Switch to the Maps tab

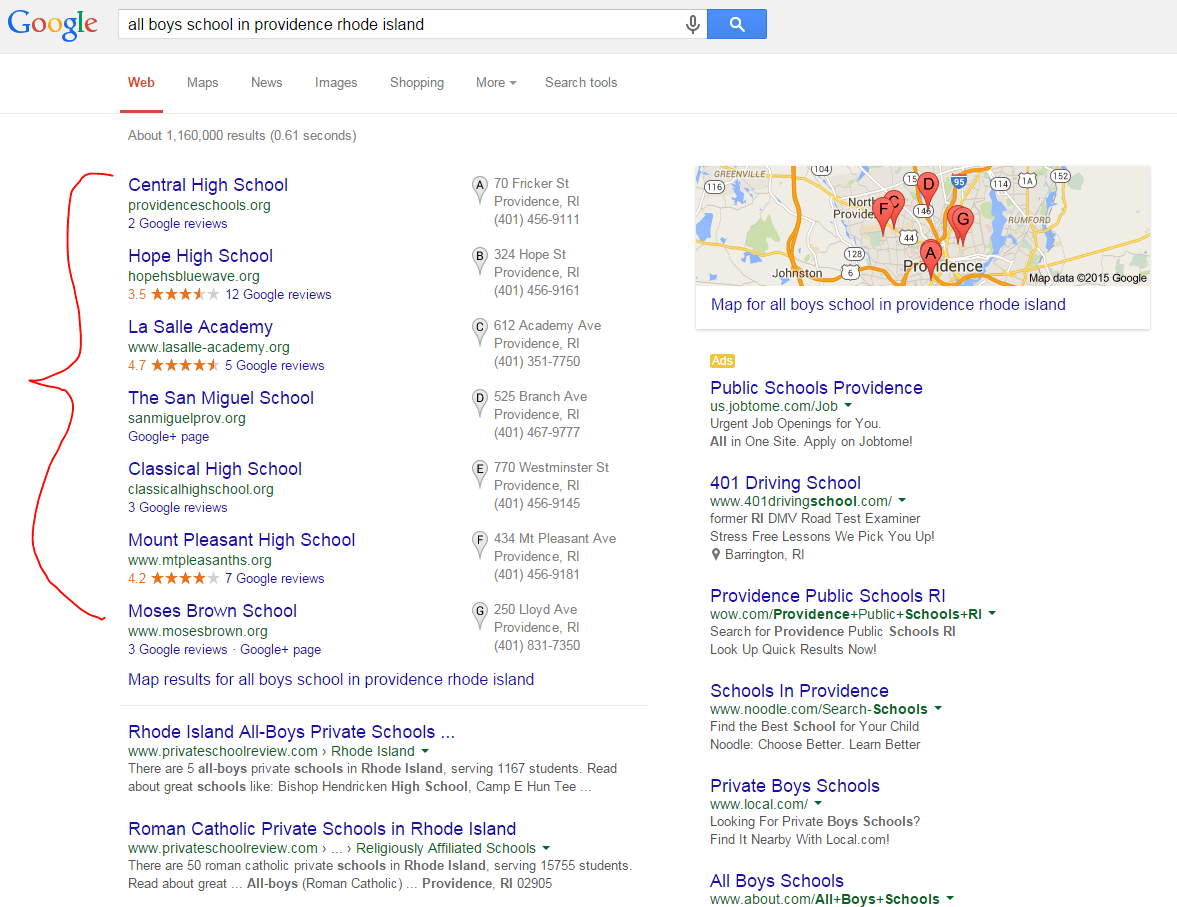(x=203, y=83)
